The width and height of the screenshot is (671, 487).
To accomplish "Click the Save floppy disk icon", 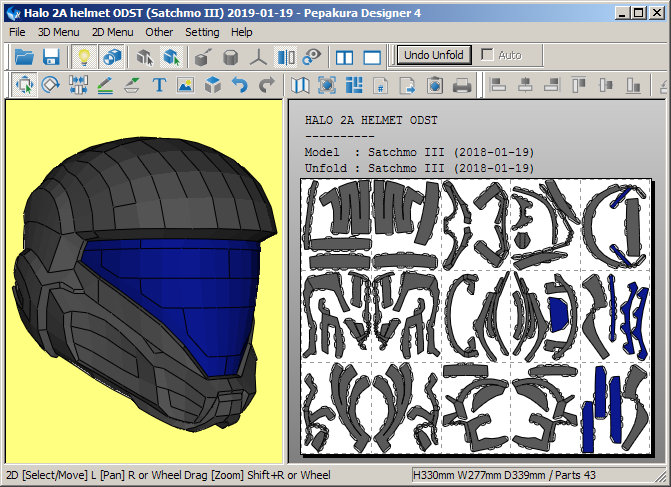I will [x=50, y=57].
